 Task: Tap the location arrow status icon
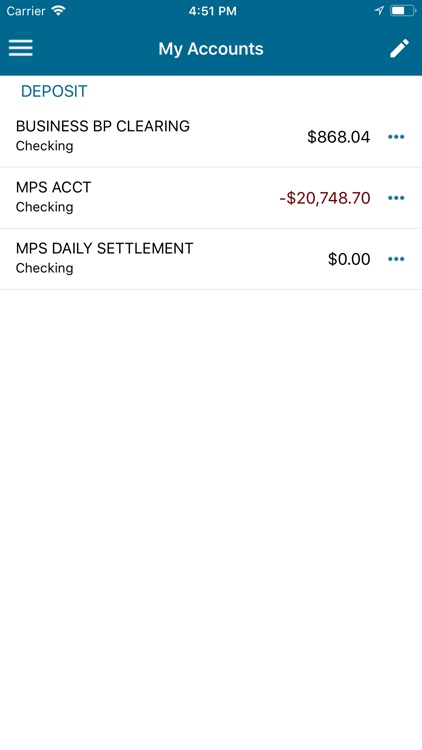click(x=379, y=11)
